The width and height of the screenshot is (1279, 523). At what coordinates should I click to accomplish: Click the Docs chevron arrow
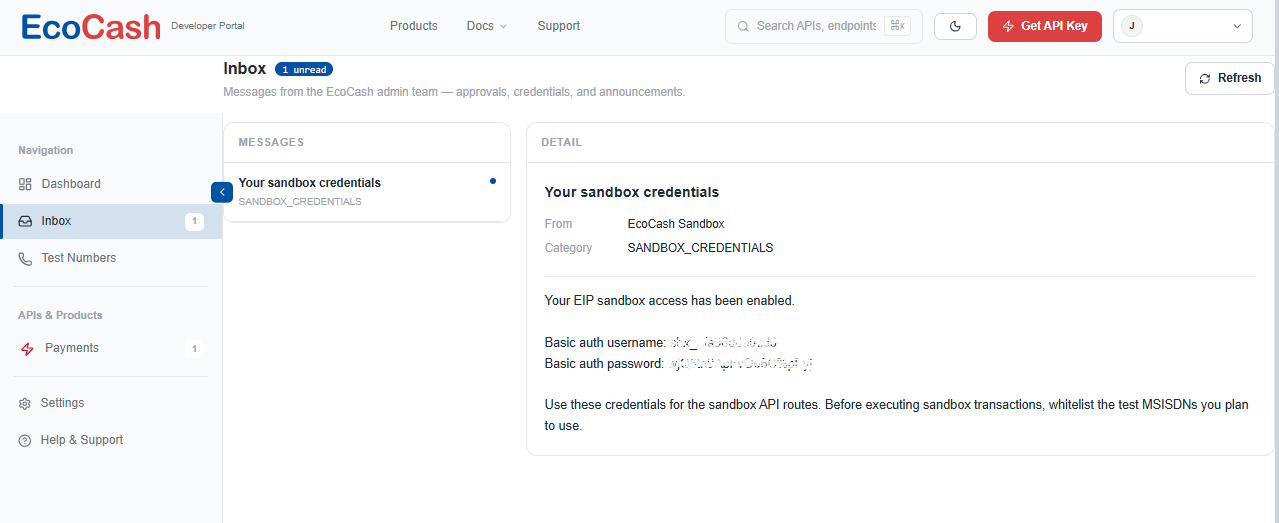503,26
